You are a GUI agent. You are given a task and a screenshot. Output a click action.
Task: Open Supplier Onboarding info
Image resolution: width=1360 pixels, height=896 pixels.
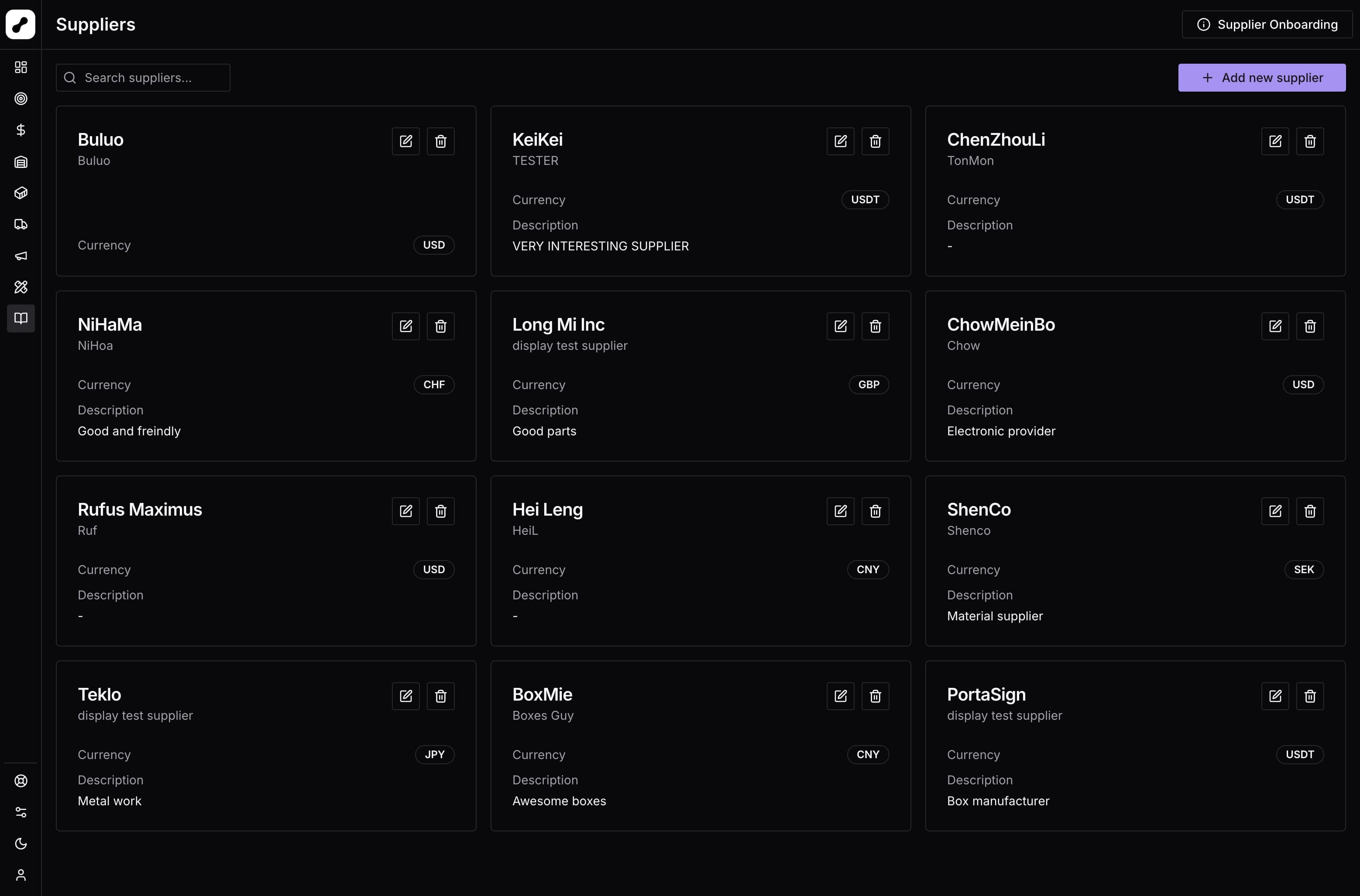[1267, 24]
